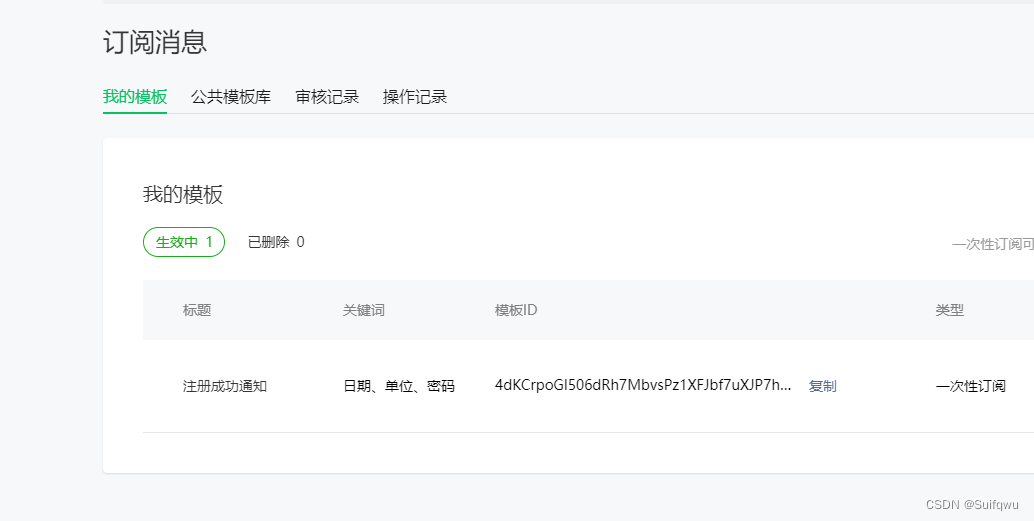
Task: Click the 类型 column header
Action: 950,310
